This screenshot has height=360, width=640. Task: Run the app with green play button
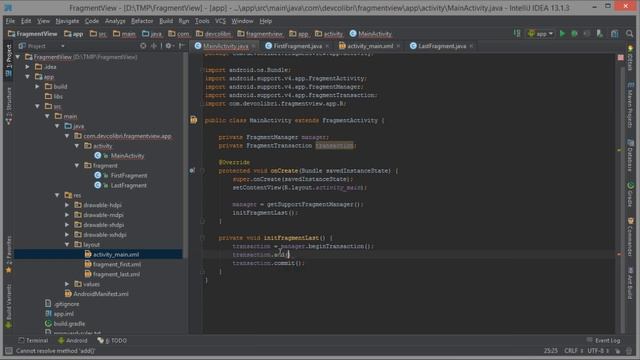562,33
